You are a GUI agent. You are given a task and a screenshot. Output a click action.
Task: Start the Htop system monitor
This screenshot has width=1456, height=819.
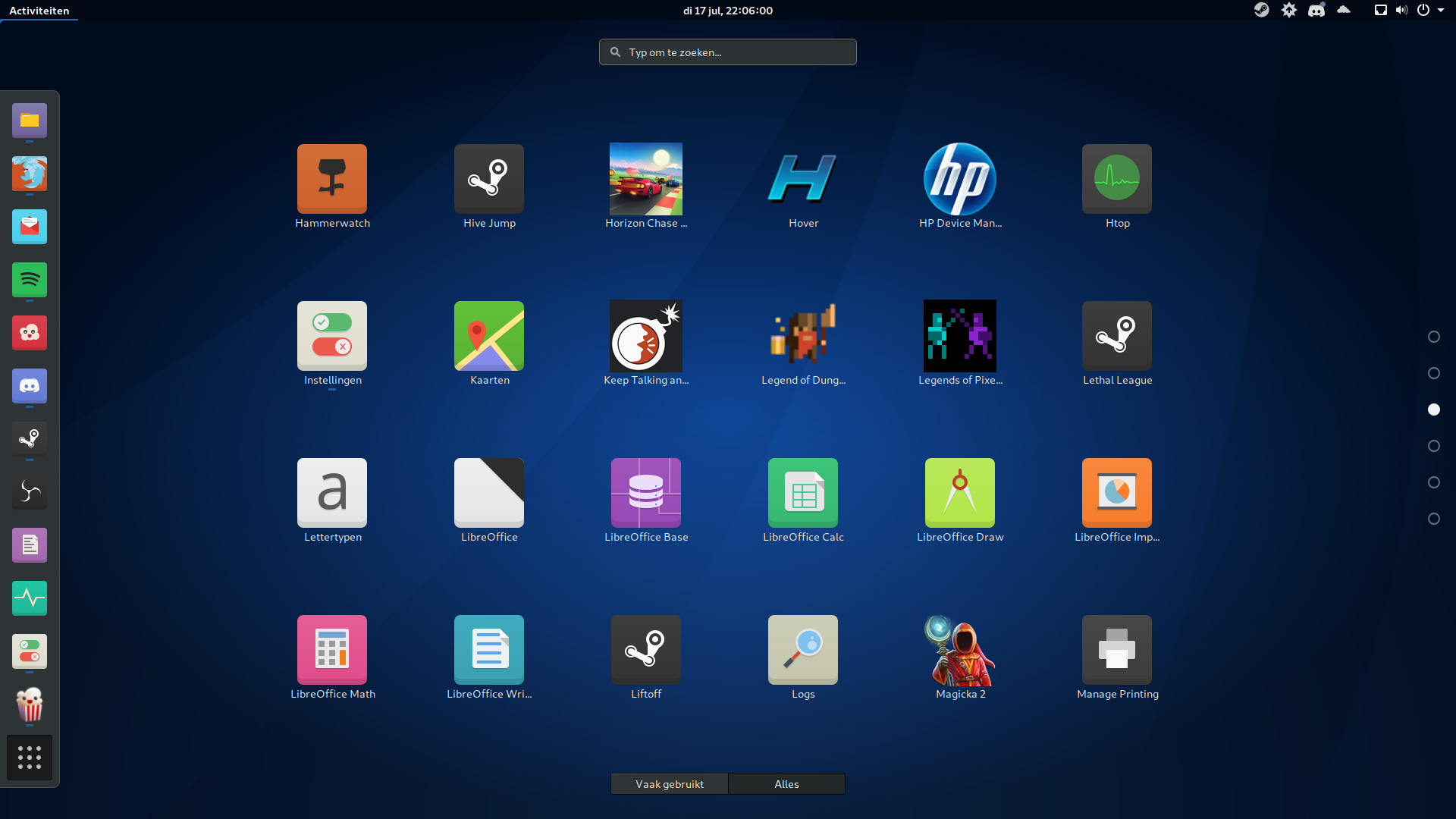1117,180
